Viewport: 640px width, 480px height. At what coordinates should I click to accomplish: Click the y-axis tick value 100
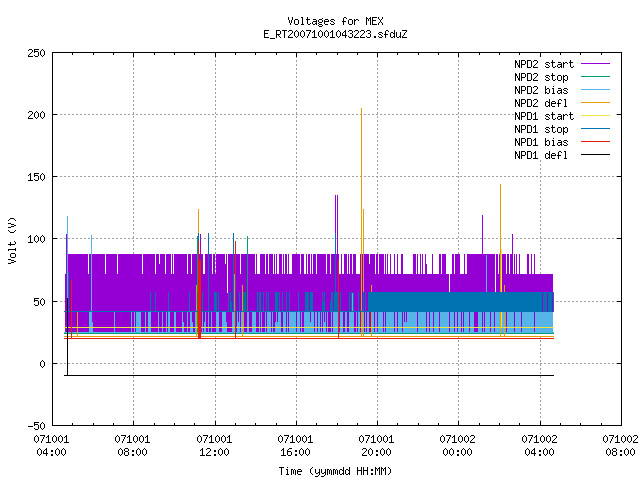coord(36,239)
